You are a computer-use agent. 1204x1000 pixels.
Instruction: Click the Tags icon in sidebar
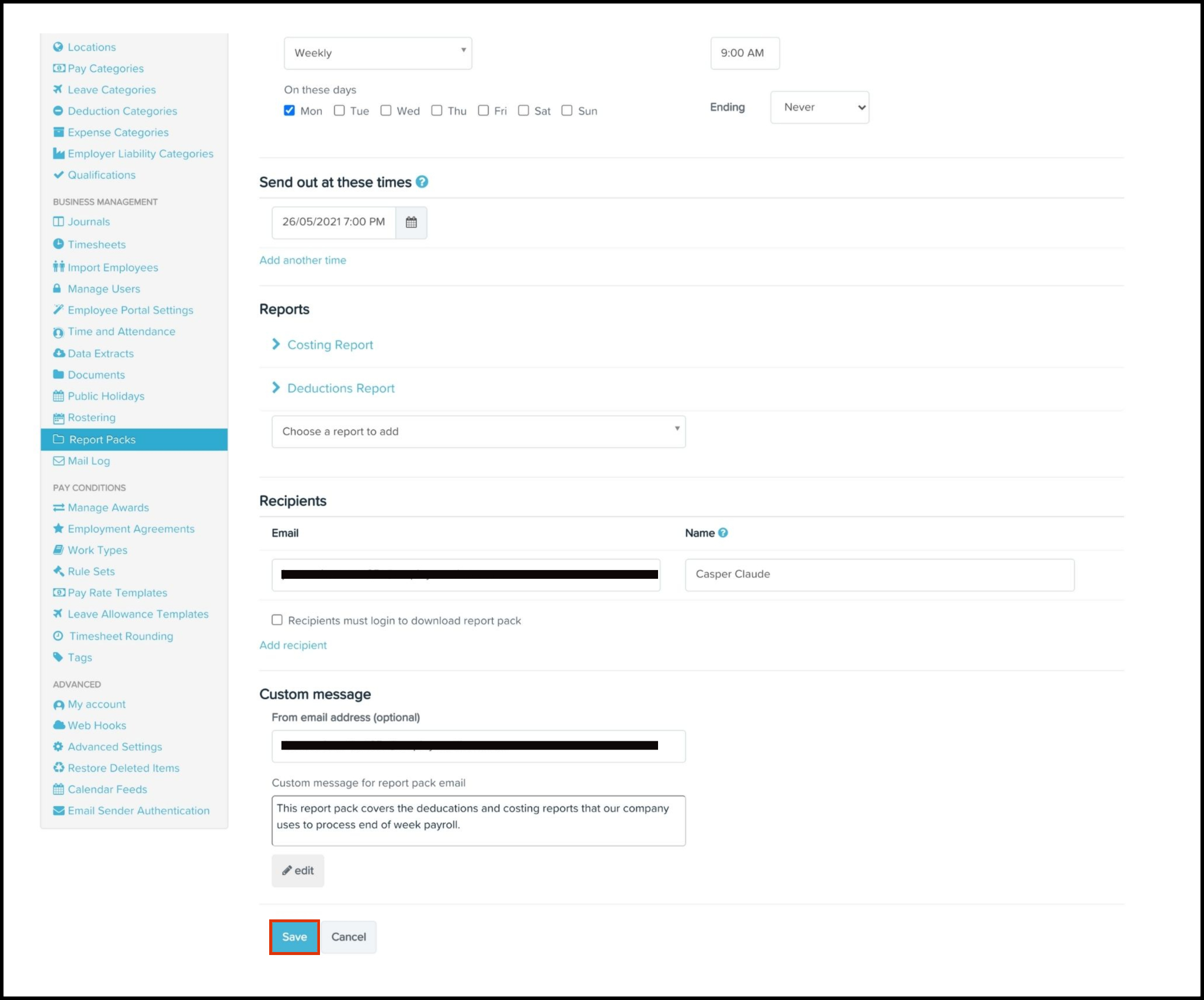58,657
